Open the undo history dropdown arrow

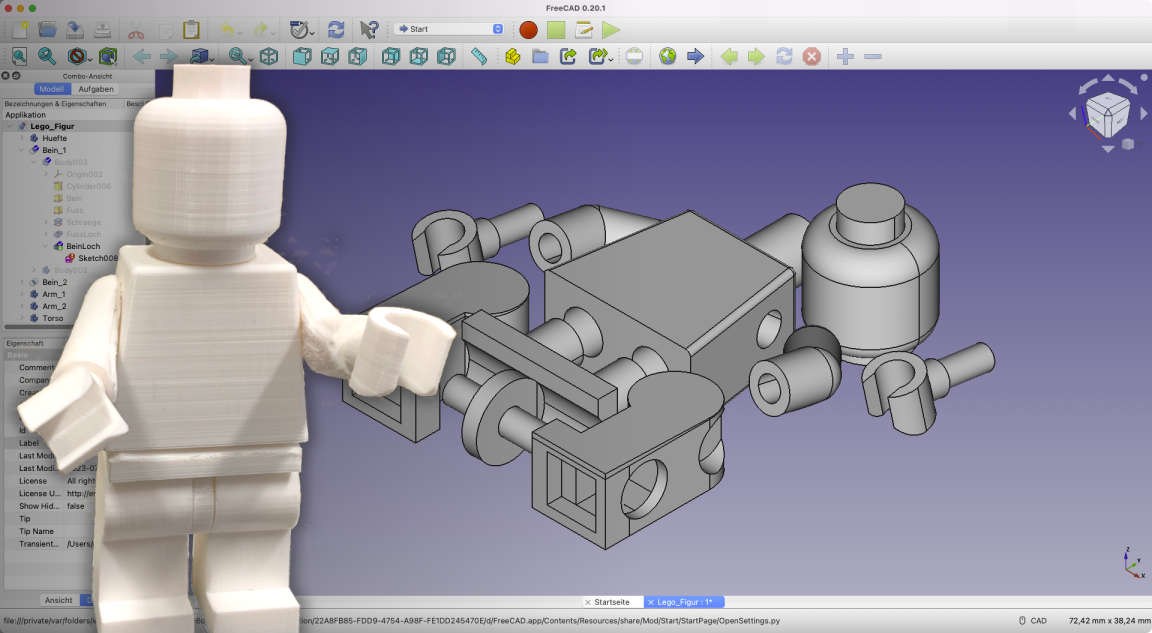(240, 32)
